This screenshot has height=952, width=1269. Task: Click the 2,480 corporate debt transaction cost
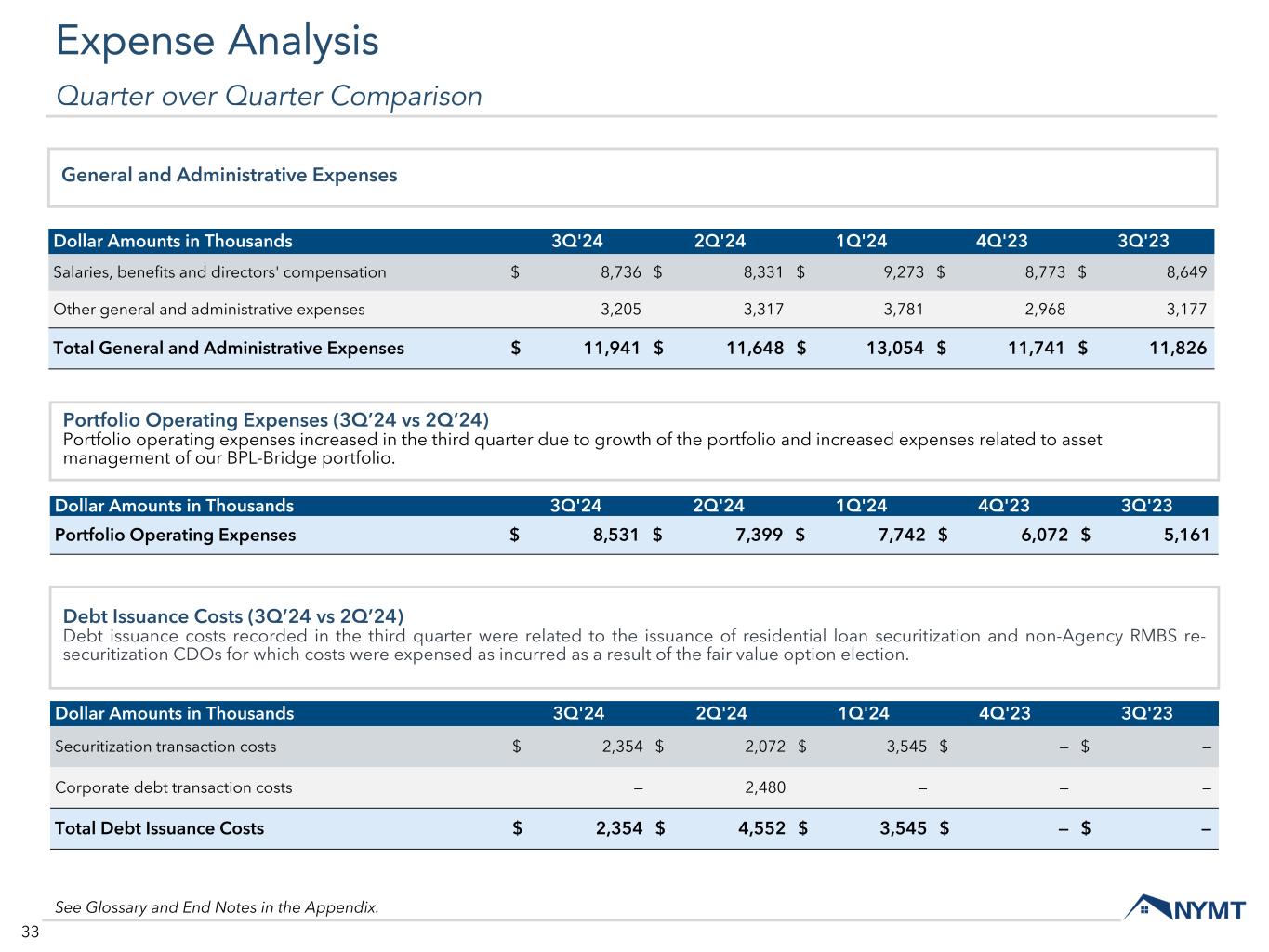click(765, 787)
